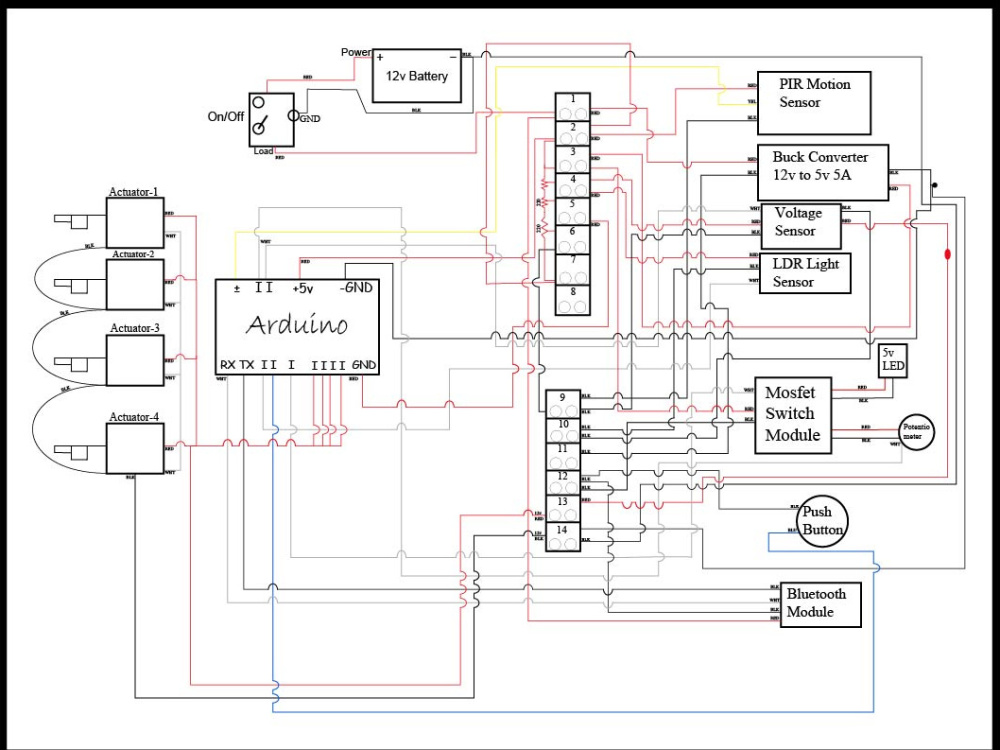The height and width of the screenshot is (750, 1000).
Task: Click terminal block number 4
Action: tap(573, 186)
